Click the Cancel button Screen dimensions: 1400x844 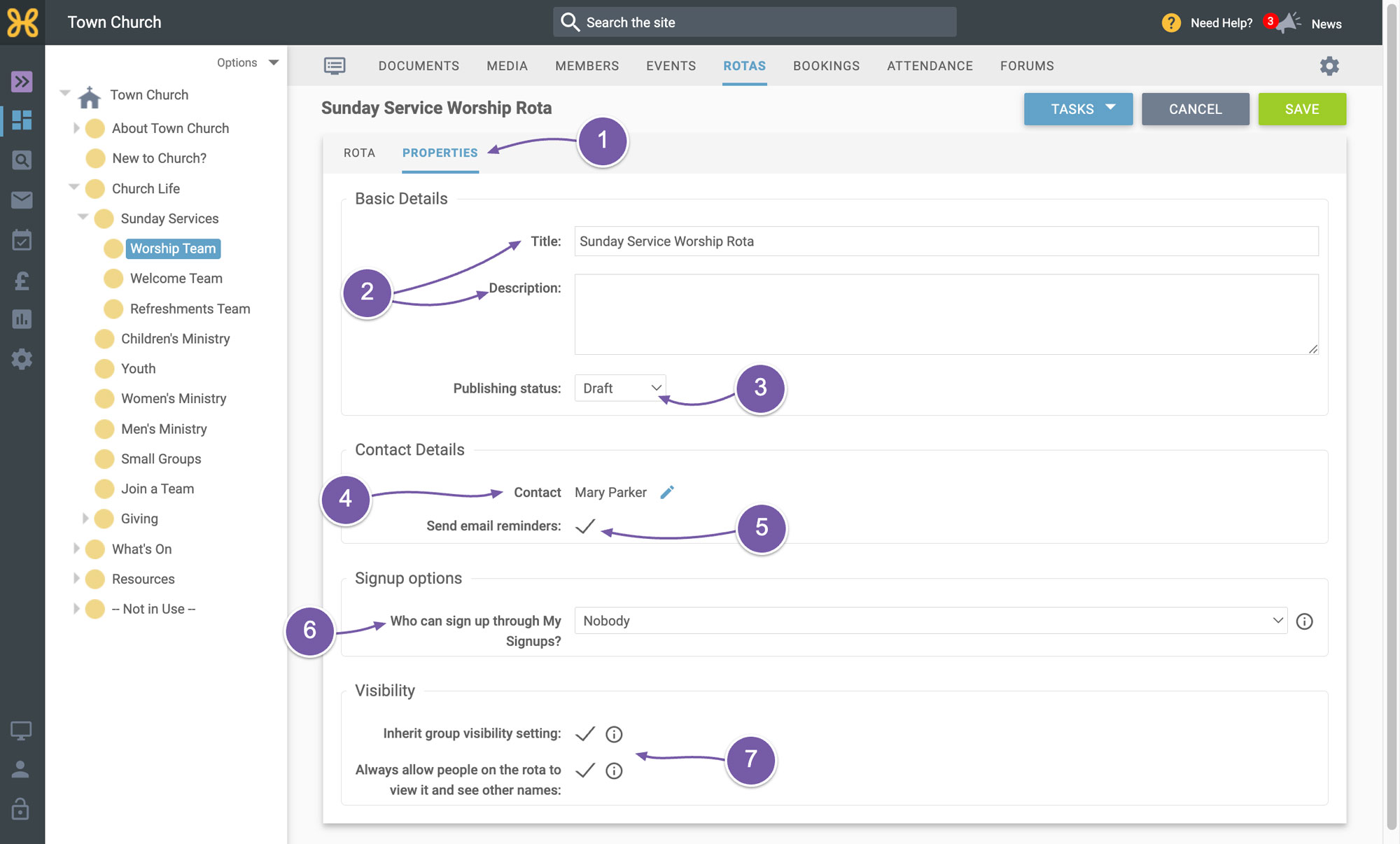(x=1196, y=109)
